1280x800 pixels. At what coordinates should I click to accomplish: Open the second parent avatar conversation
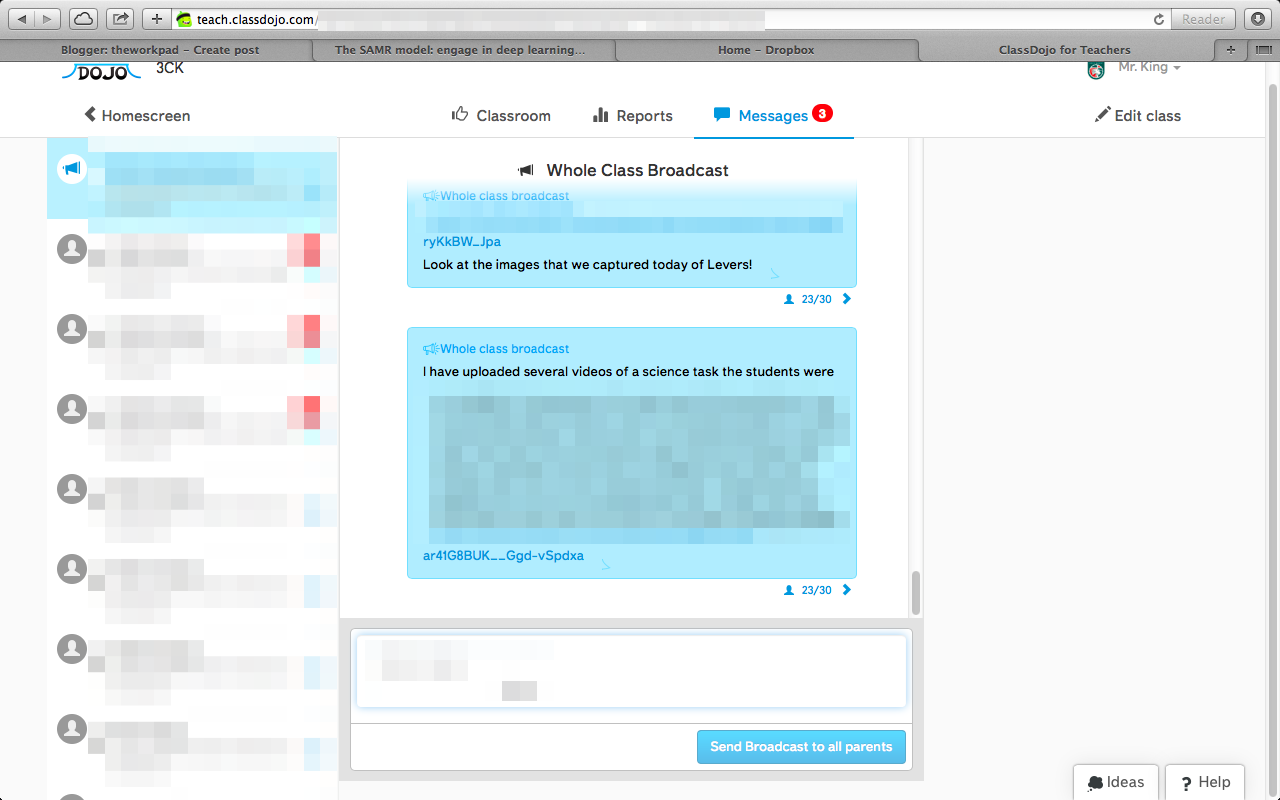tap(72, 328)
